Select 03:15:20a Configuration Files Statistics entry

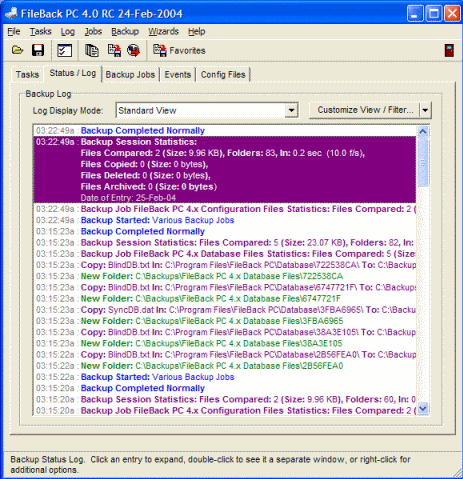[x=225, y=411]
